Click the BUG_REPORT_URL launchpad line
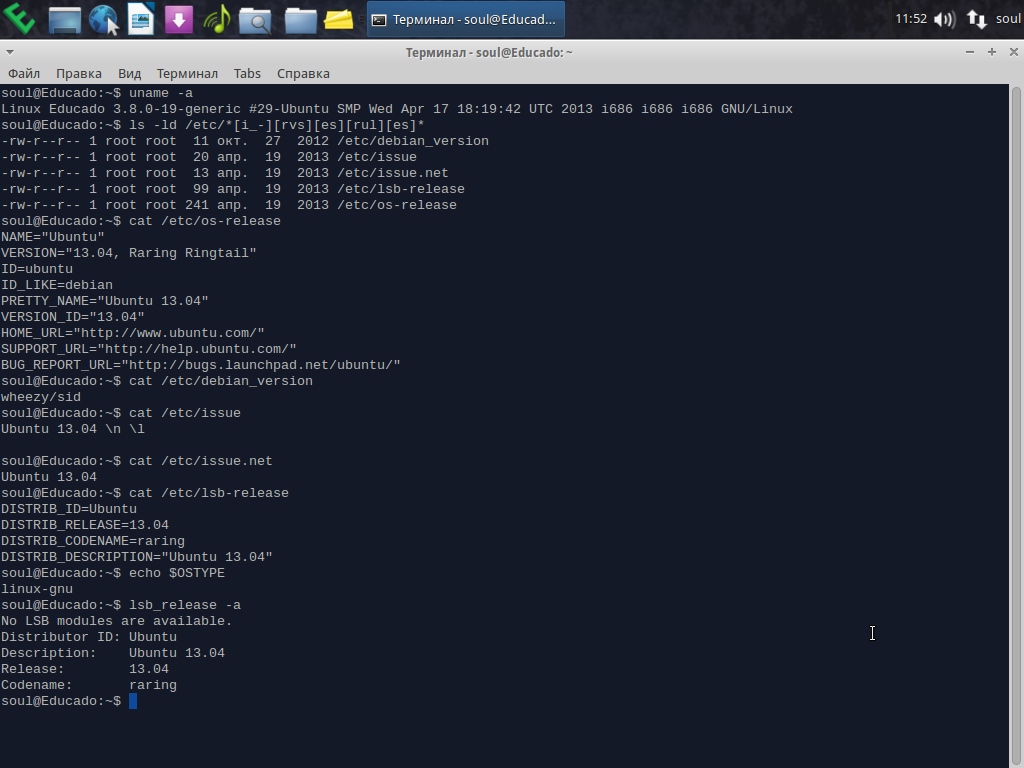This screenshot has width=1024, height=768. coord(200,365)
